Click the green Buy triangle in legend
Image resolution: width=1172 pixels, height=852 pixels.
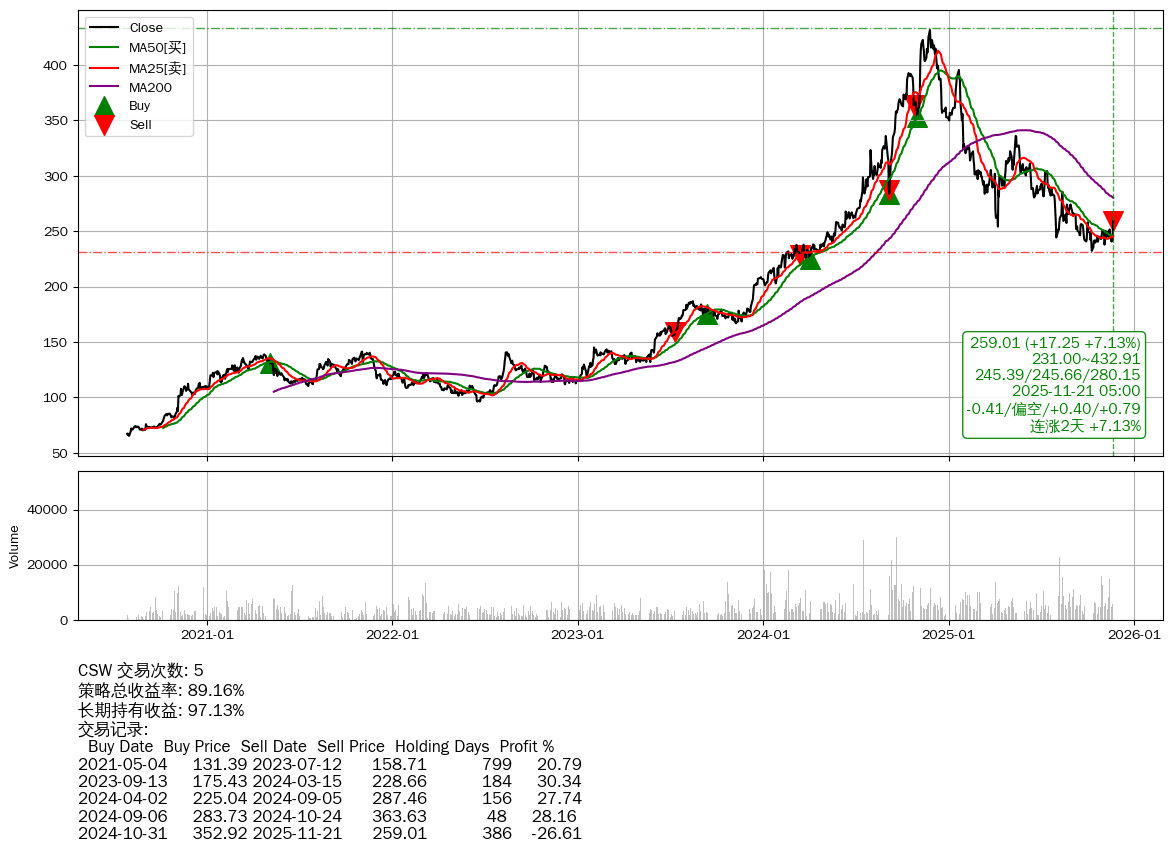(104, 106)
